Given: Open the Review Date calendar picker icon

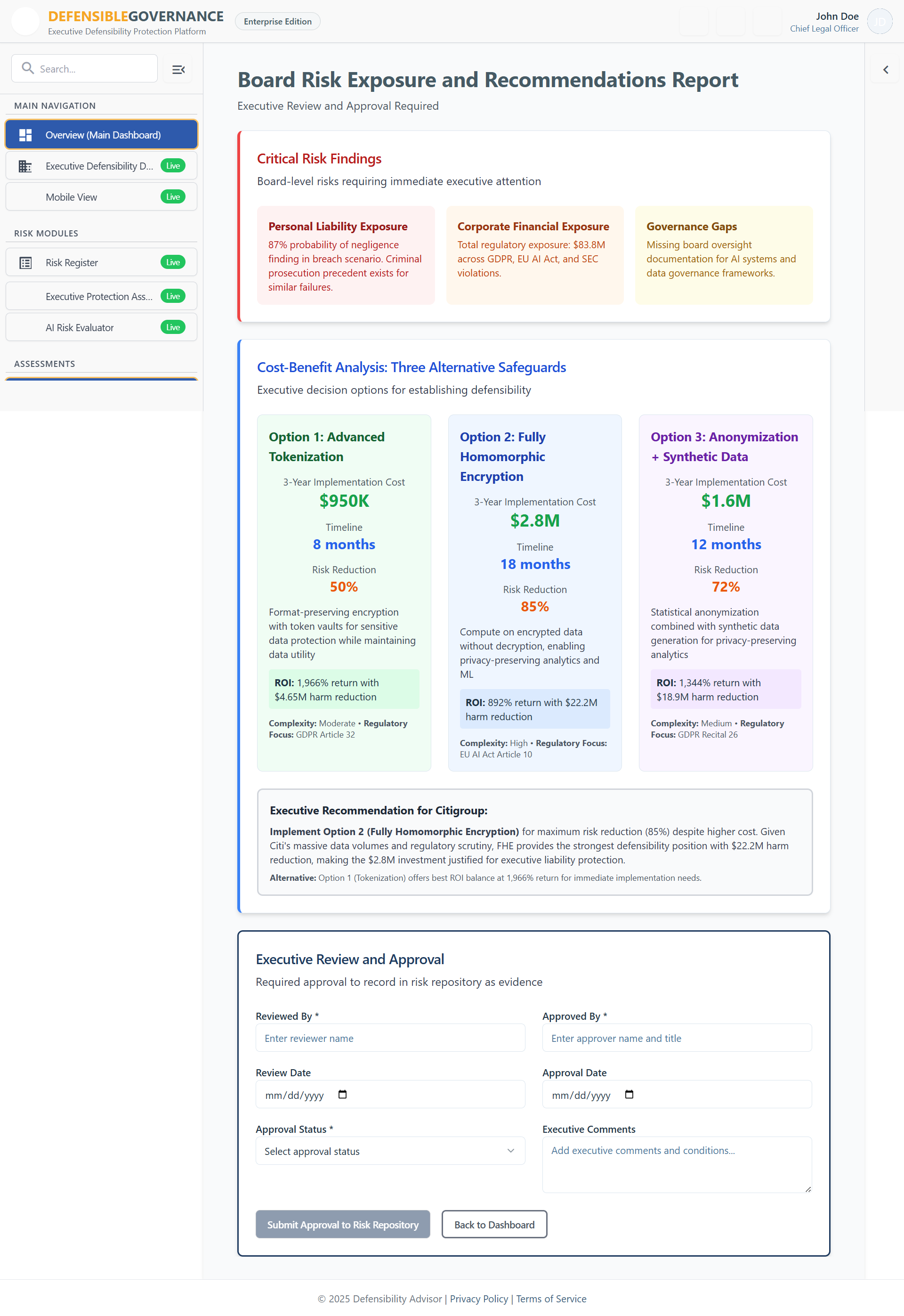Looking at the screenshot, I should 342,1095.
